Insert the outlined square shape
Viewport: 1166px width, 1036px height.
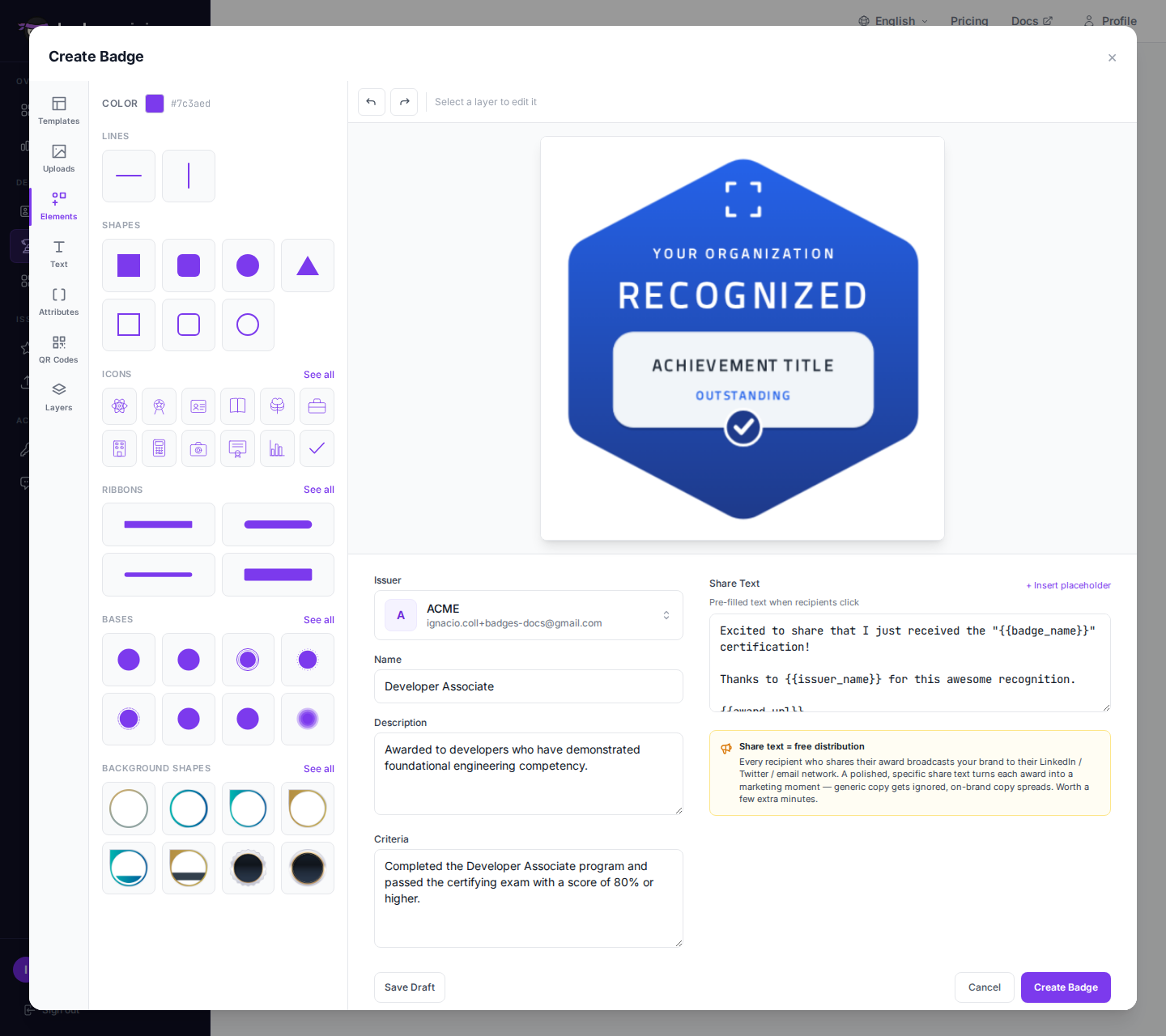tap(129, 325)
